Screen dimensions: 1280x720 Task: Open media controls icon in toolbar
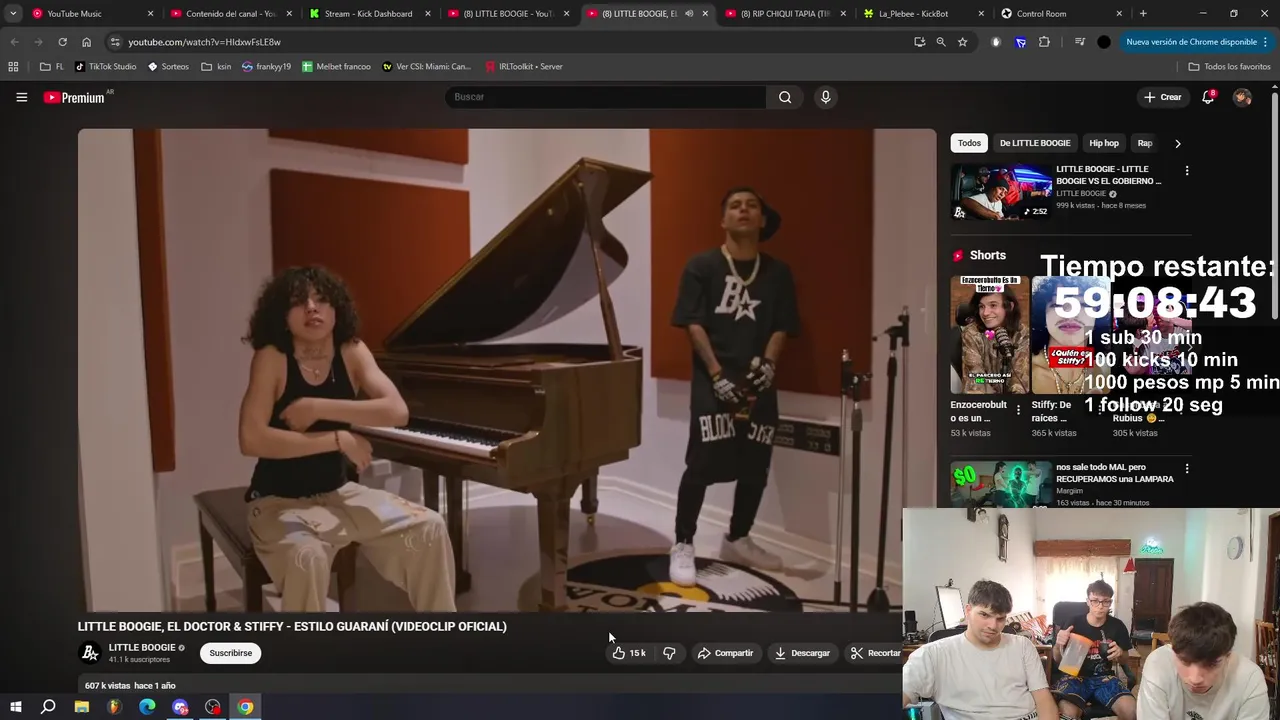click(1080, 42)
